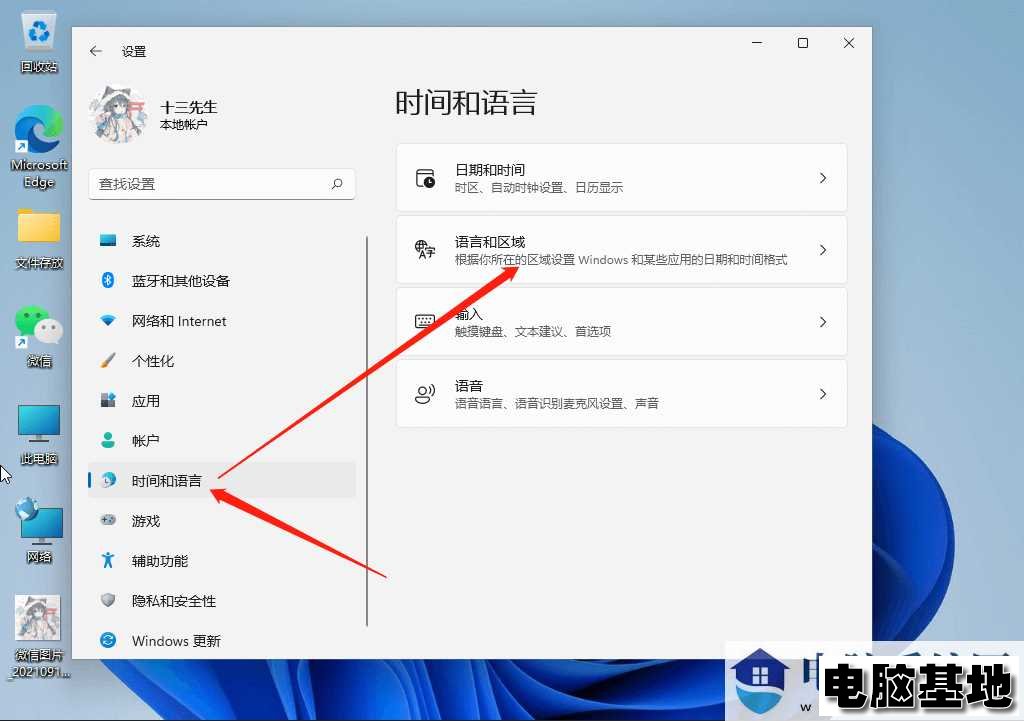Viewport: 1024px width, 721px height.
Task: Select 时间和语言 in the sidebar
Action: tap(222, 480)
